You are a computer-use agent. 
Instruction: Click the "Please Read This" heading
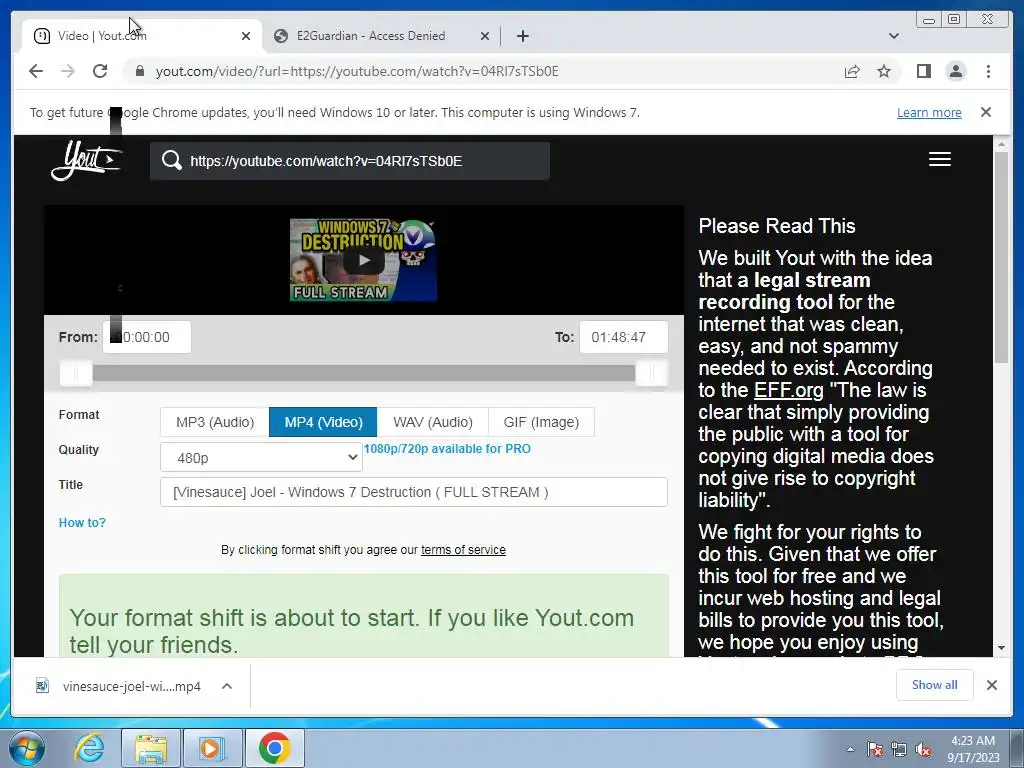776,226
